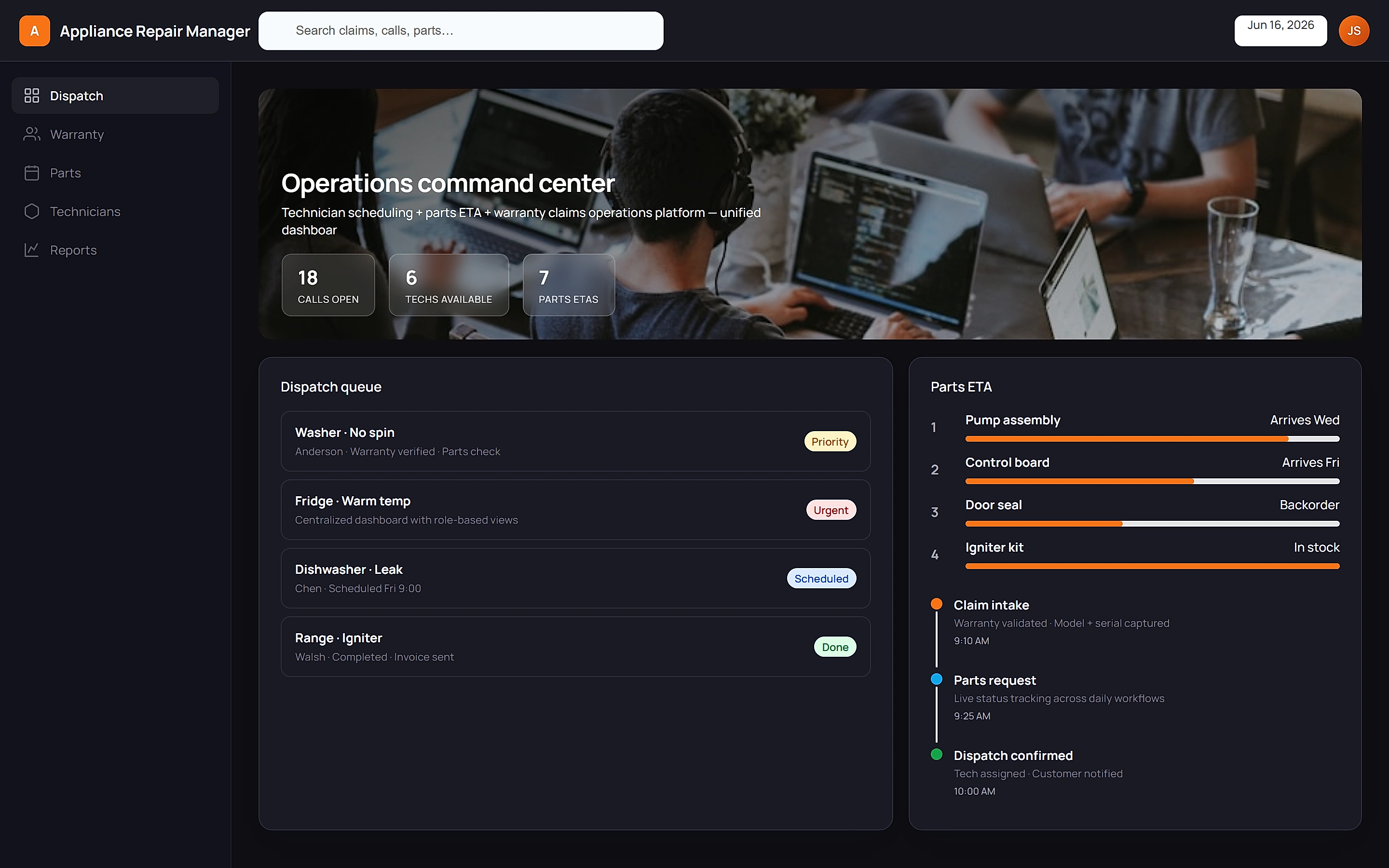The height and width of the screenshot is (868, 1389).
Task: Open the Warranty section
Action: (x=115, y=134)
